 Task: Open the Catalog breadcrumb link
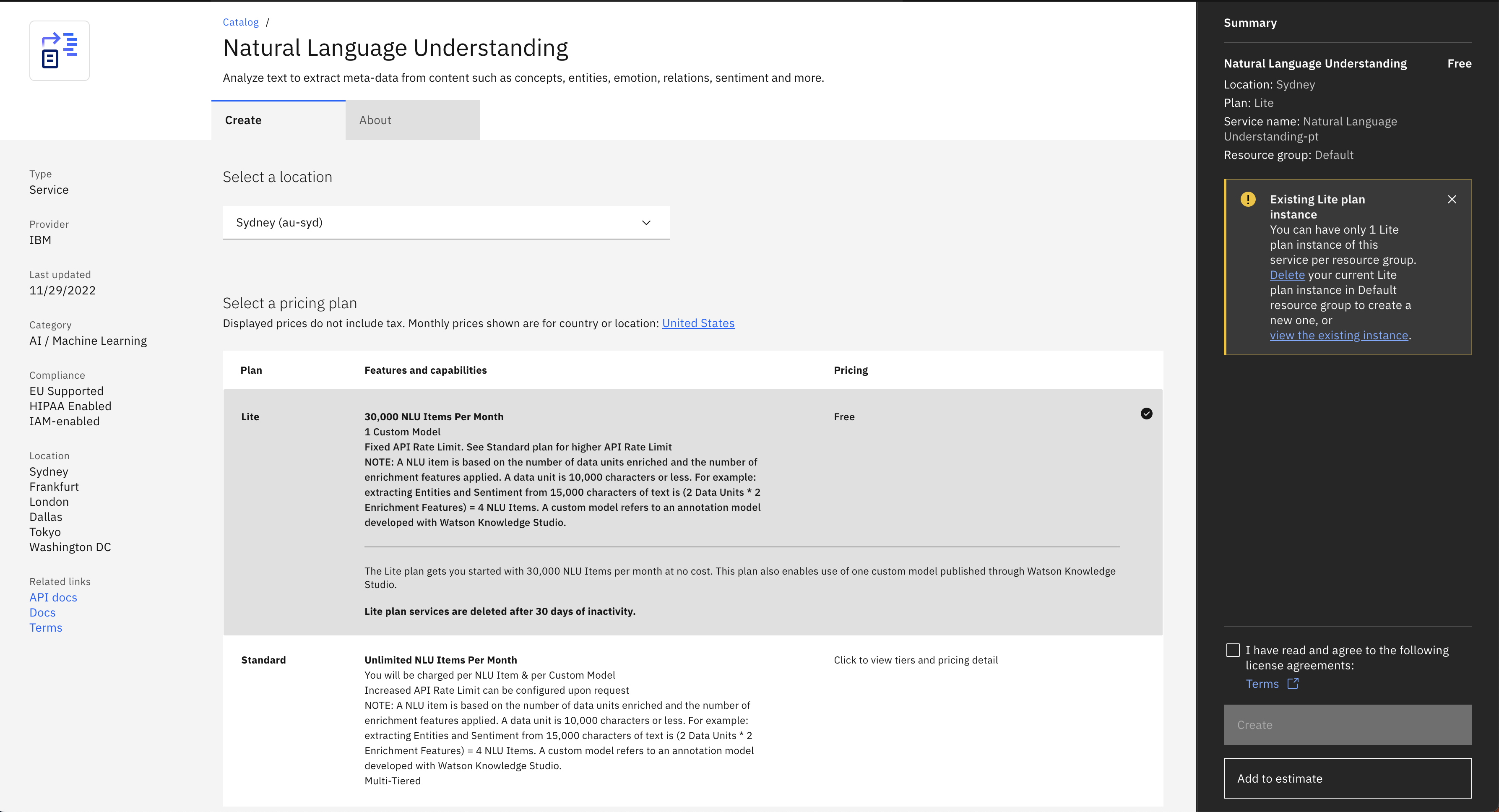(240, 22)
